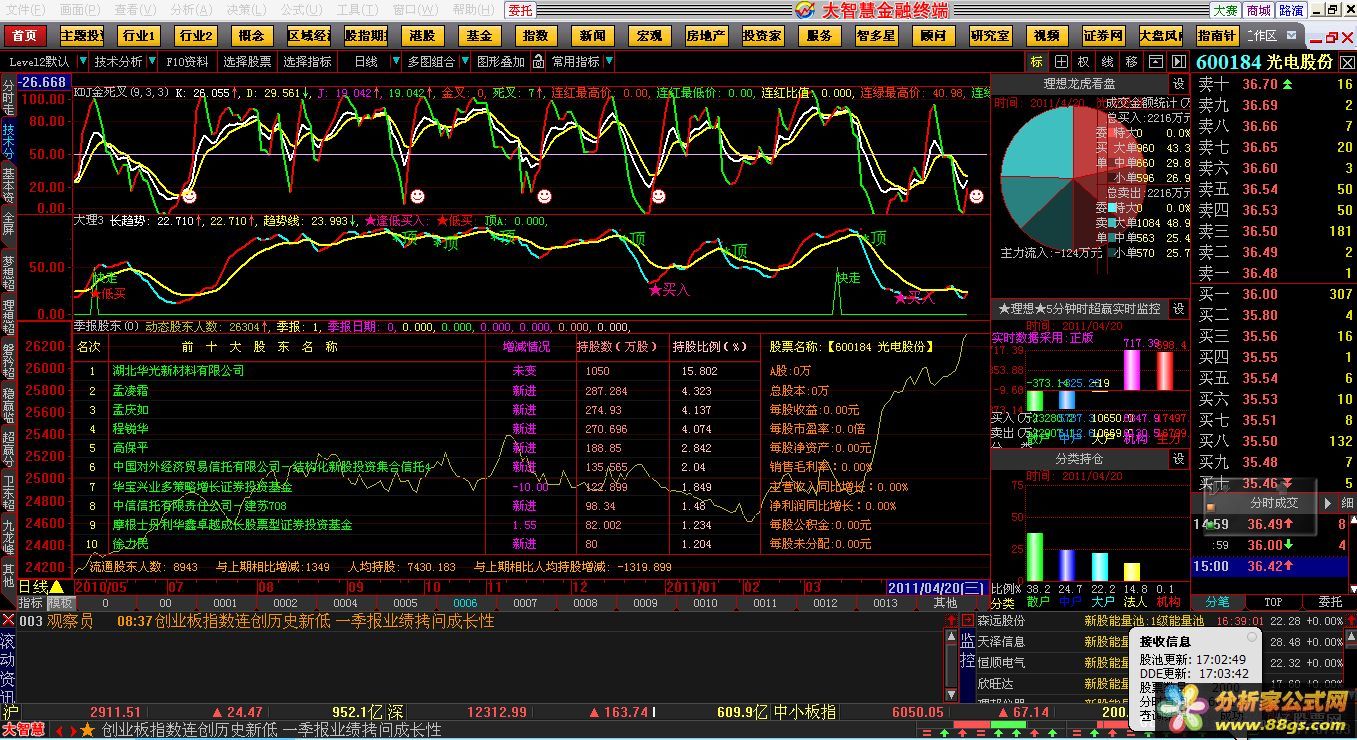Toggle the lock icon beside 图形叠加
The height and width of the screenshot is (740, 1357).
538,61
